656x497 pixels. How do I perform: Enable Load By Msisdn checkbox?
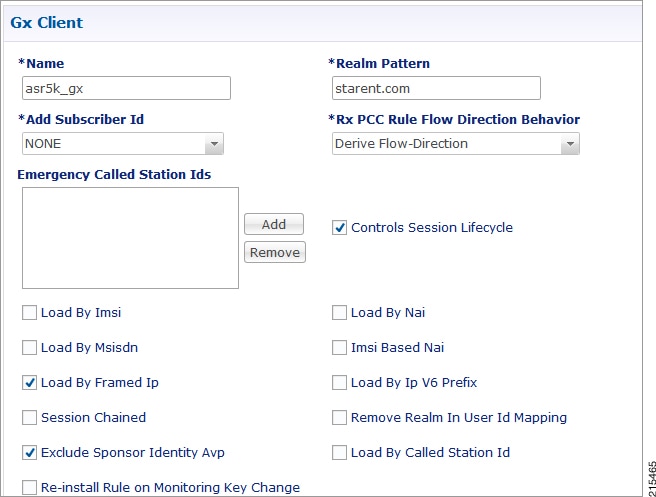[29, 348]
